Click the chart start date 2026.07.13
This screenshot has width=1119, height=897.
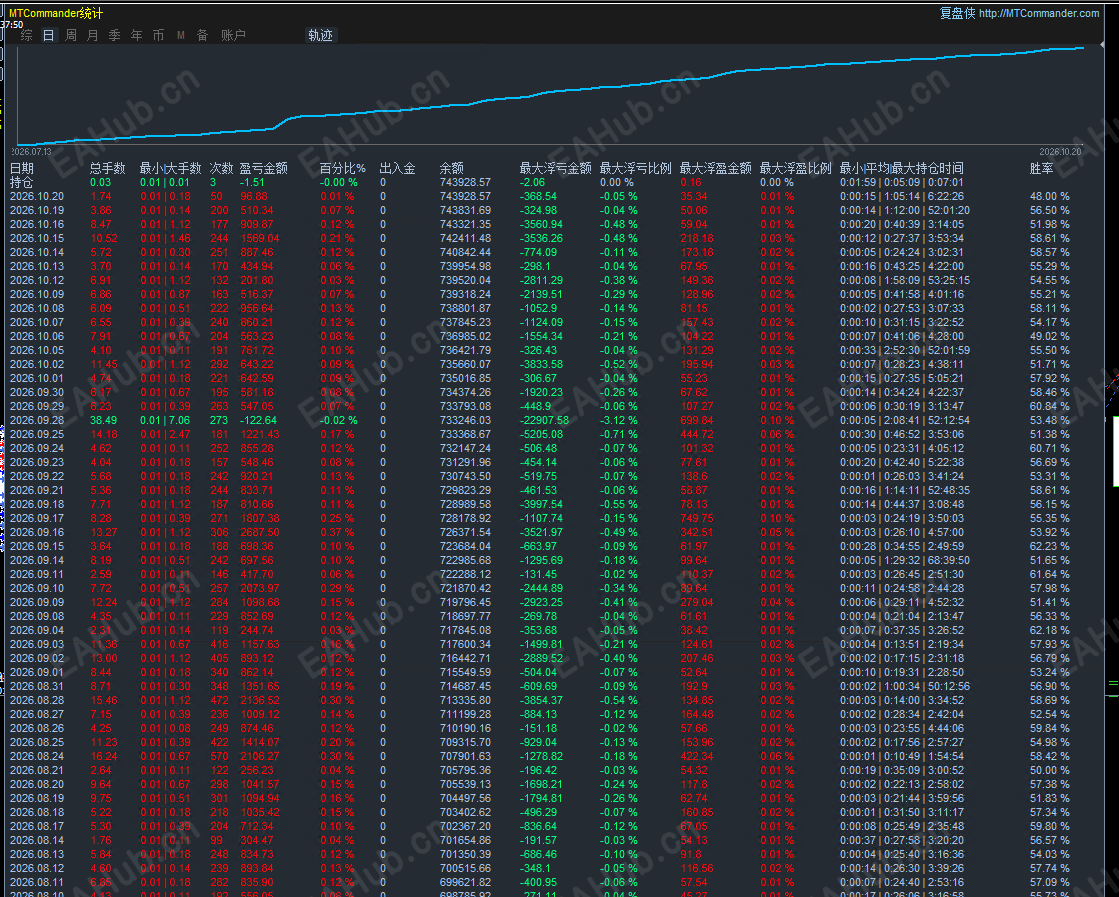(x=31, y=151)
